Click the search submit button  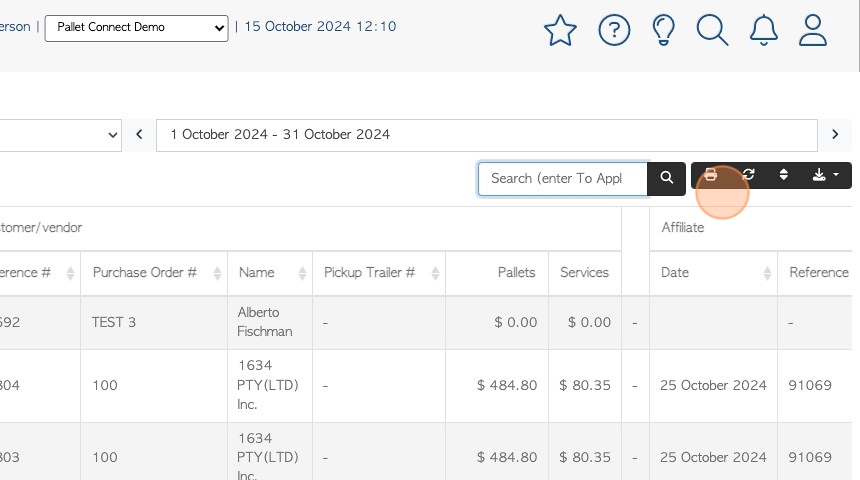[x=666, y=178]
